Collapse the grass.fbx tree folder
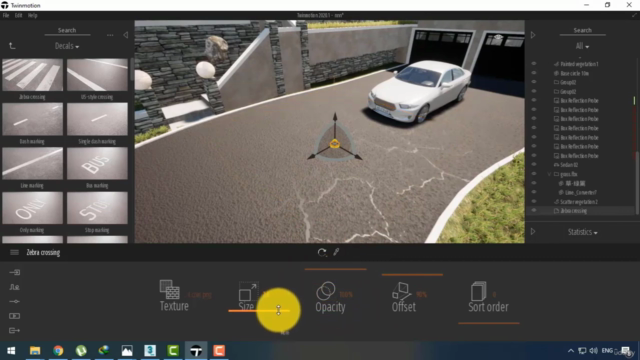 pyautogui.click(x=549, y=174)
